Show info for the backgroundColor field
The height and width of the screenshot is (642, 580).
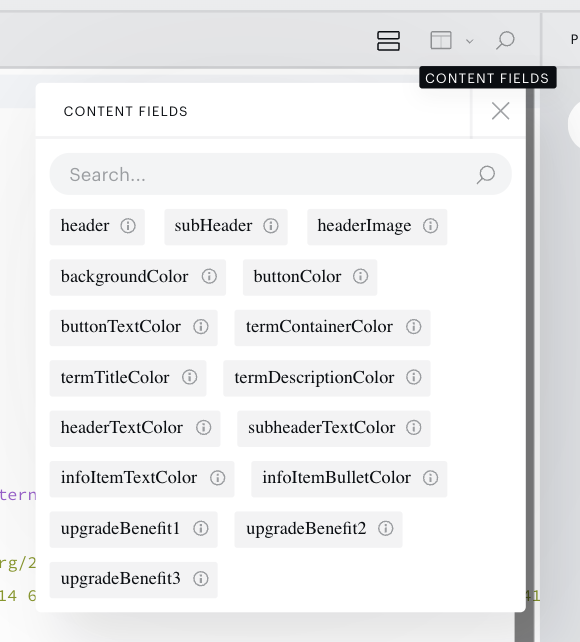click(x=209, y=276)
